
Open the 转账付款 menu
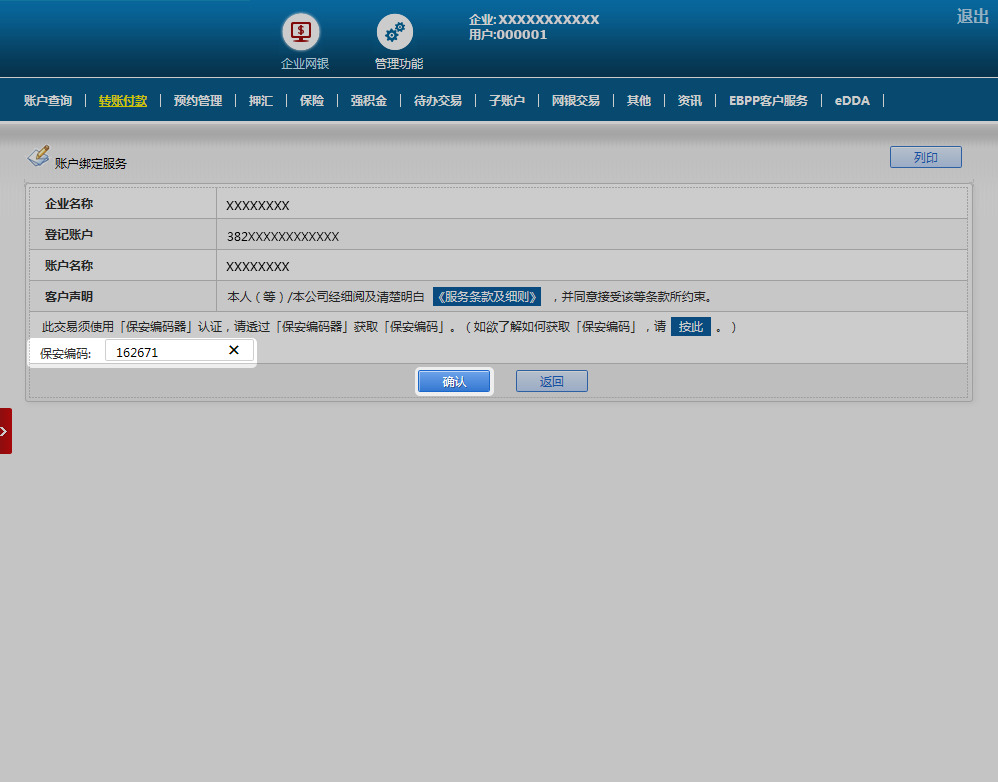[x=123, y=101]
